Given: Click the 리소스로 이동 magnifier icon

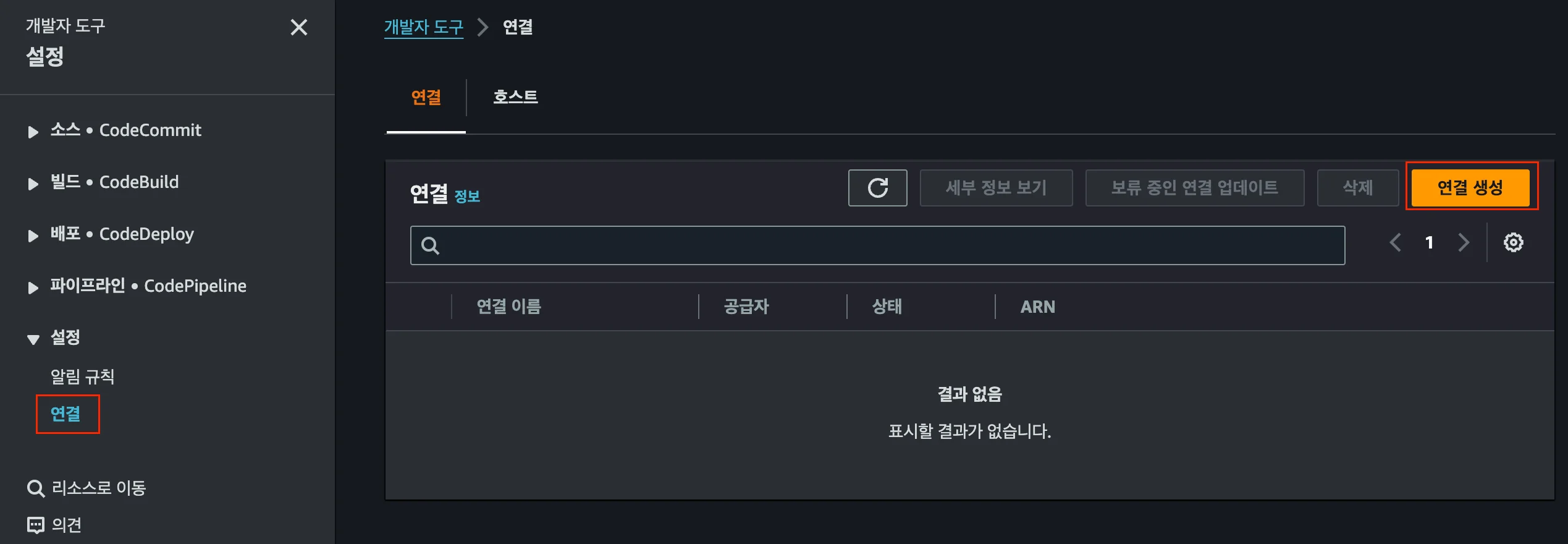Looking at the screenshot, I should point(35,487).
